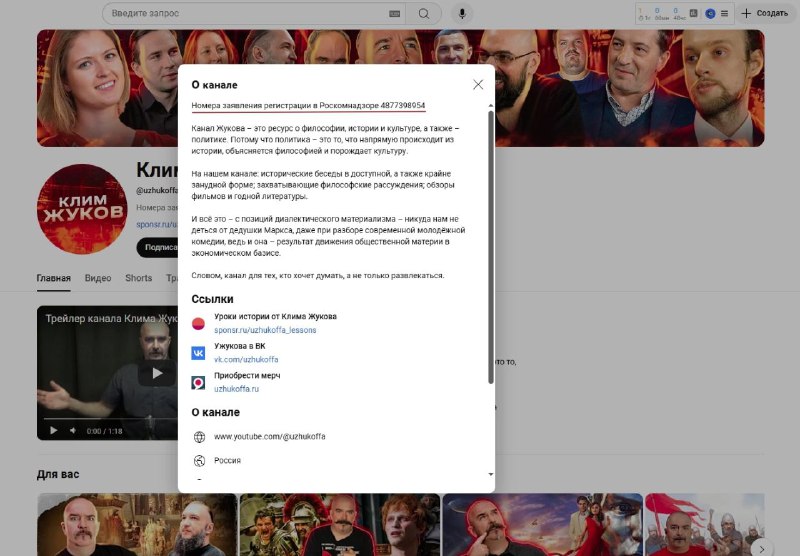Click the 'Создать' button
Screen dimensions: 800x556
point(764,13)
